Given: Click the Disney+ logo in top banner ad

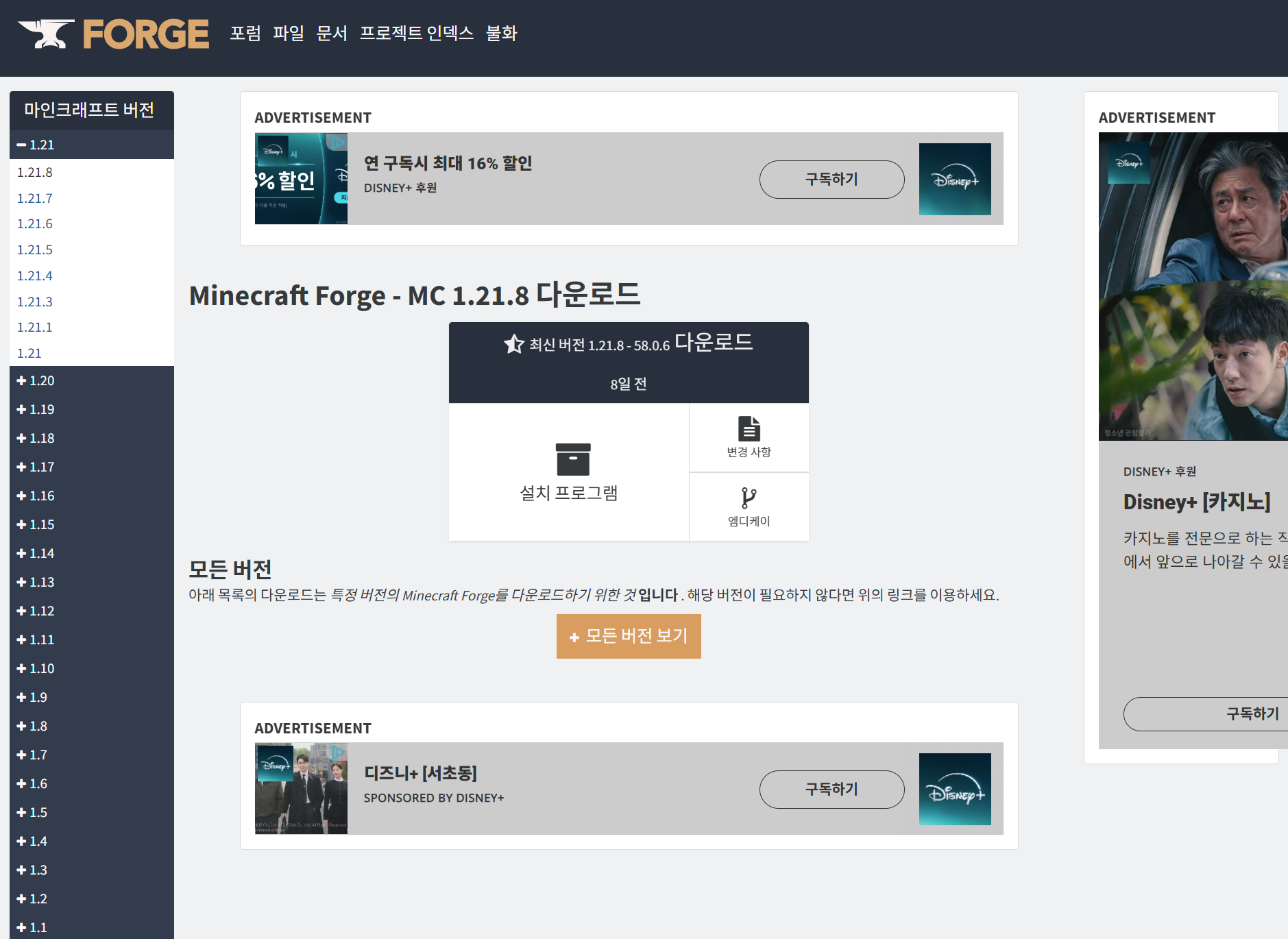Looking at the screenshot, I should tap(955, 179).
